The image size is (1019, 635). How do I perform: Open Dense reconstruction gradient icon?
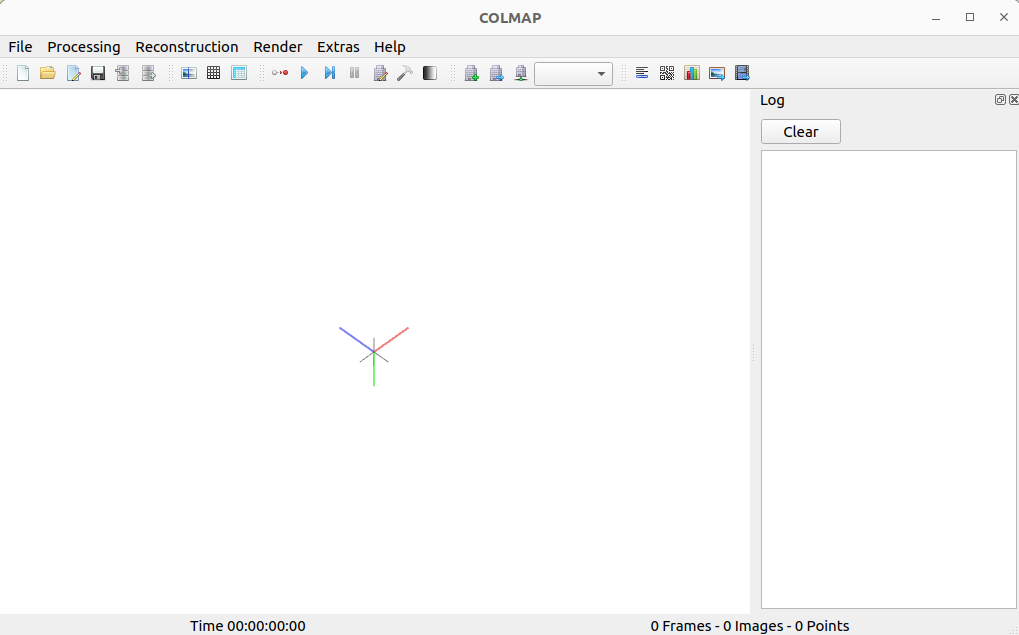click(430, 73)
